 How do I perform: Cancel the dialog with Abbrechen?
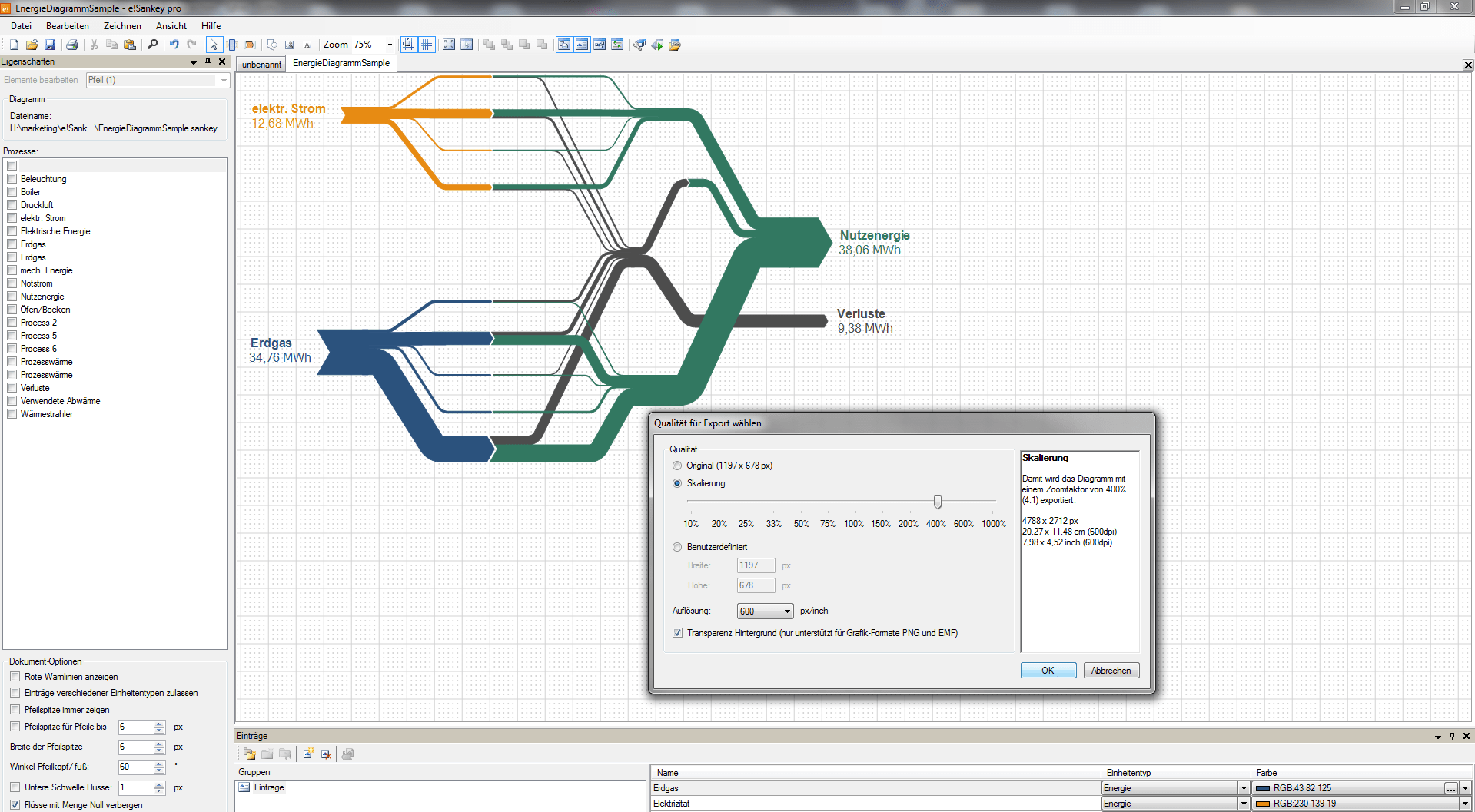[x=1111, y=671]
